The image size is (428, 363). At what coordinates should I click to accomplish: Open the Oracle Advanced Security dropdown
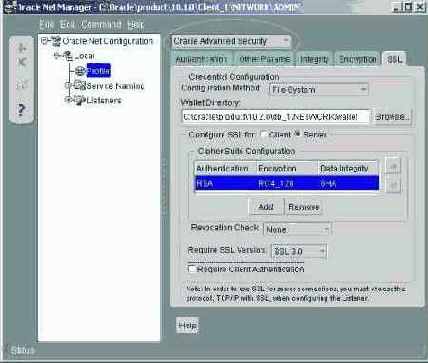(x=231, y=41)
